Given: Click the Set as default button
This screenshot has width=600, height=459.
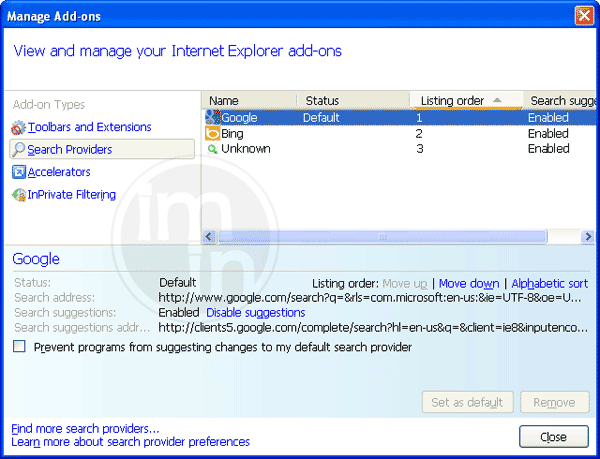Looking at the screenshot, I should tap(468, 402).
